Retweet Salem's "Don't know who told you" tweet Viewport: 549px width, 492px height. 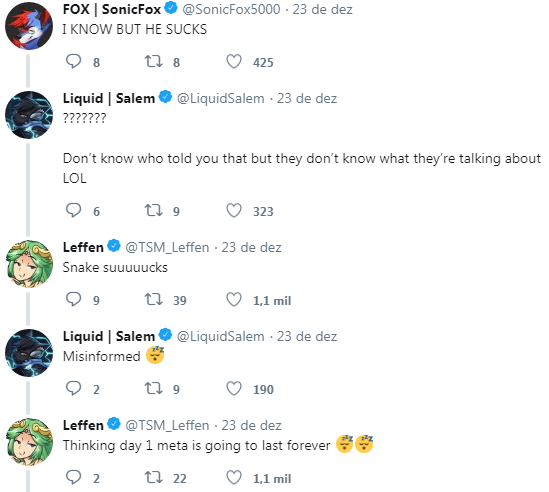coord(154,211)
